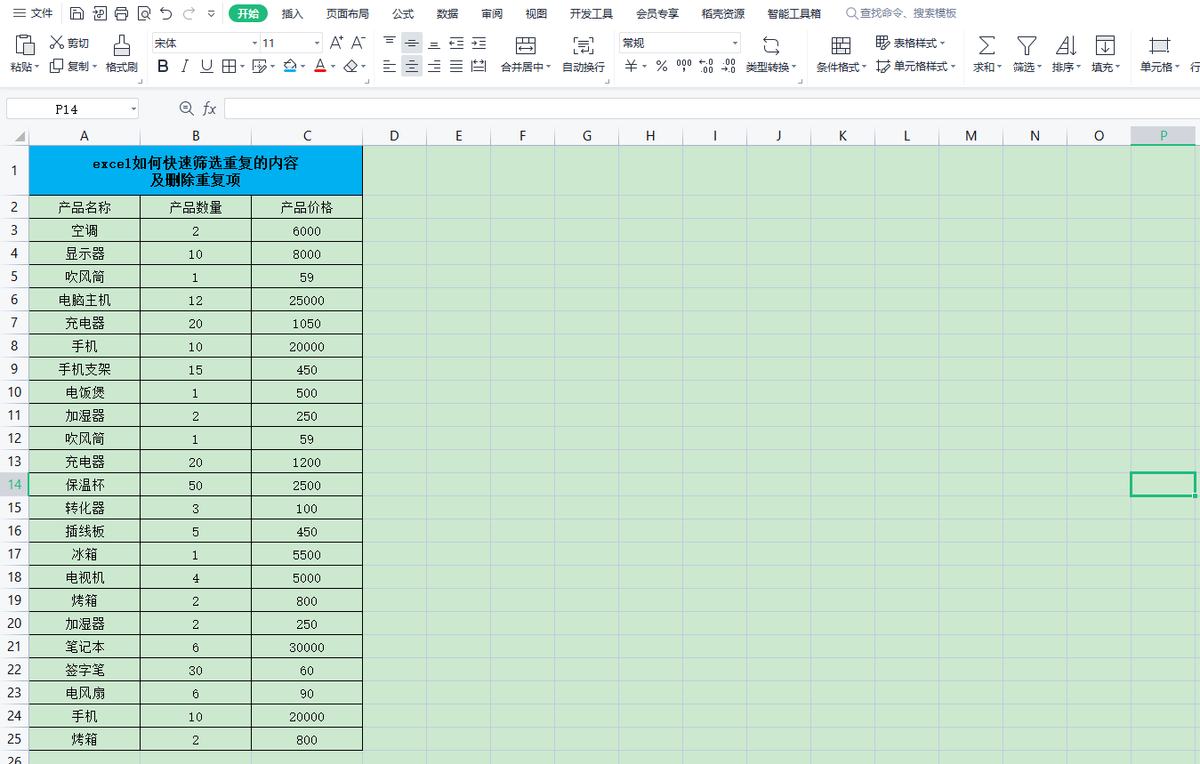
Task: Decrease indent in alignment group
Action: tap(457, 43)
